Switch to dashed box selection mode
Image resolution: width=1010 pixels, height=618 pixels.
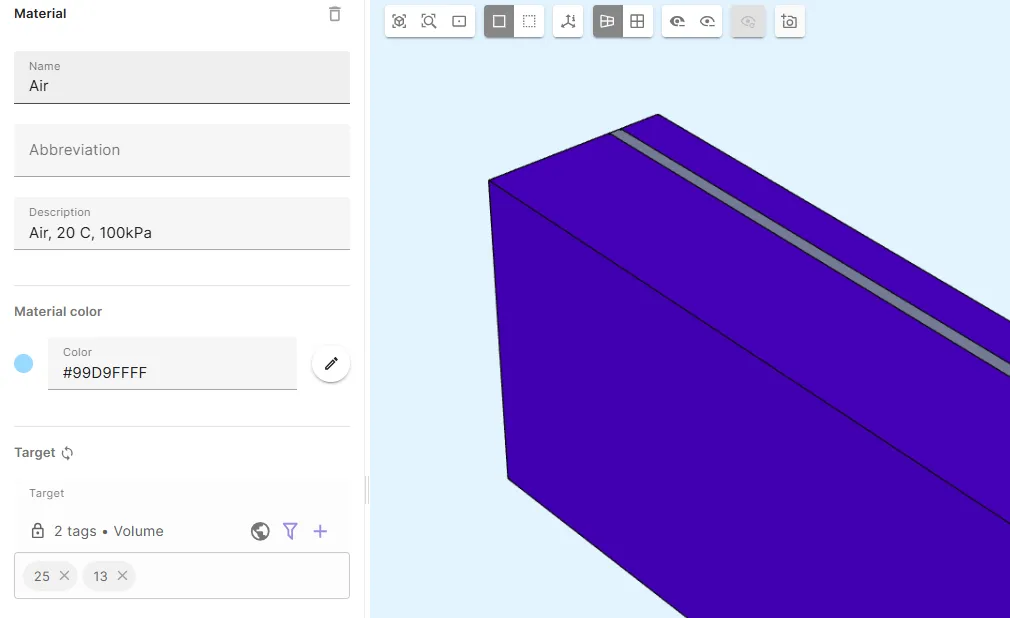click(529, 21)
